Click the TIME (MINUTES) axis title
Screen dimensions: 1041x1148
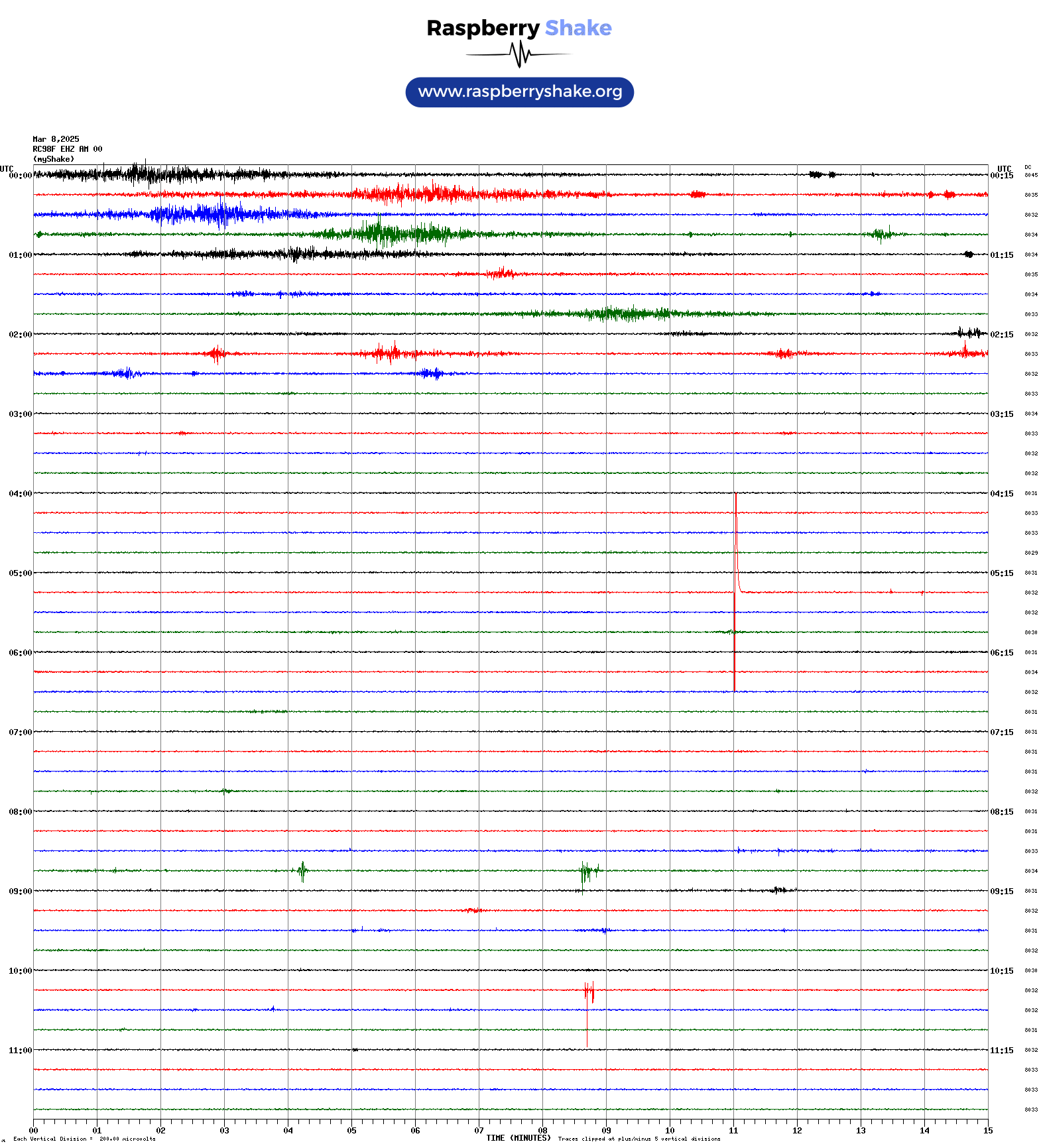[519, 1138]
